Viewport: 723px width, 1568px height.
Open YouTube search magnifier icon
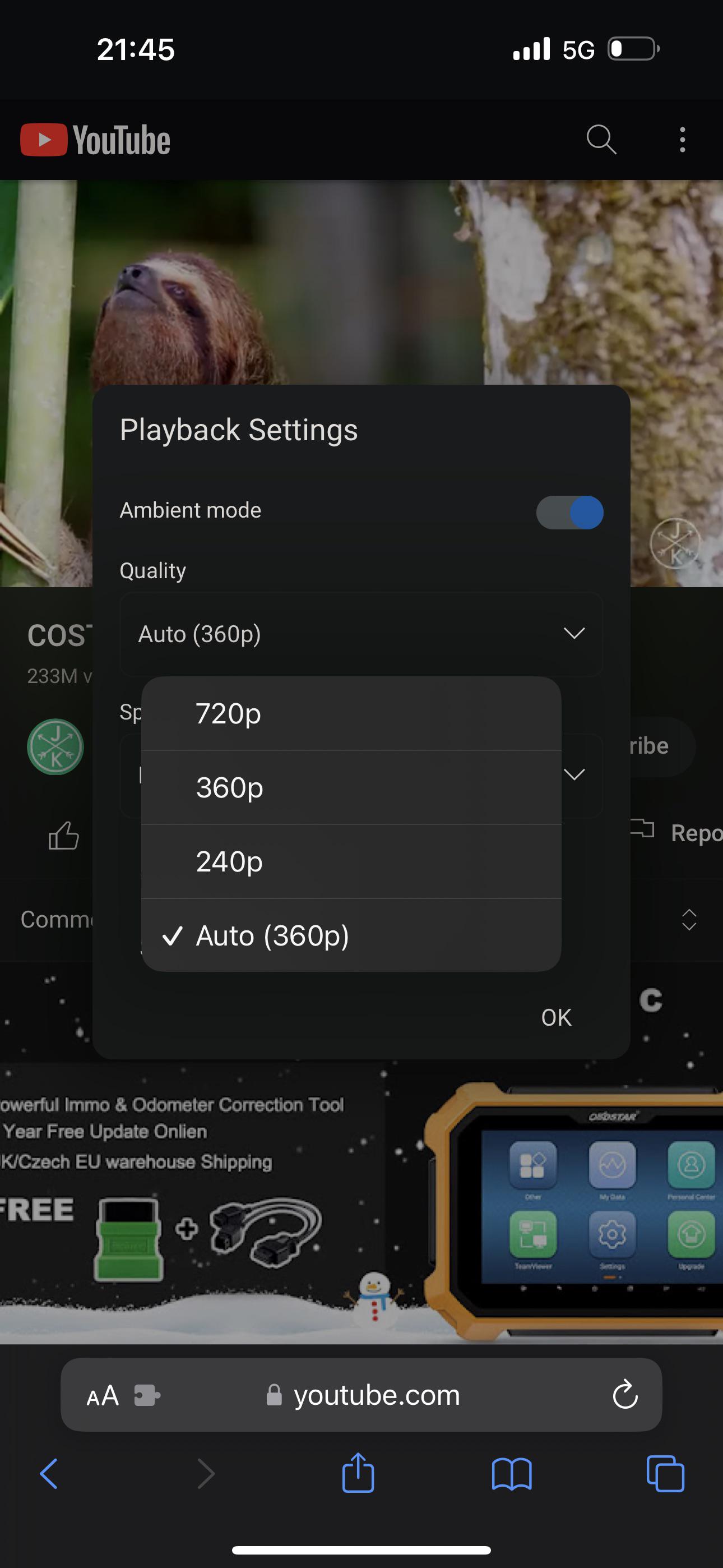[x=601, y=140]
